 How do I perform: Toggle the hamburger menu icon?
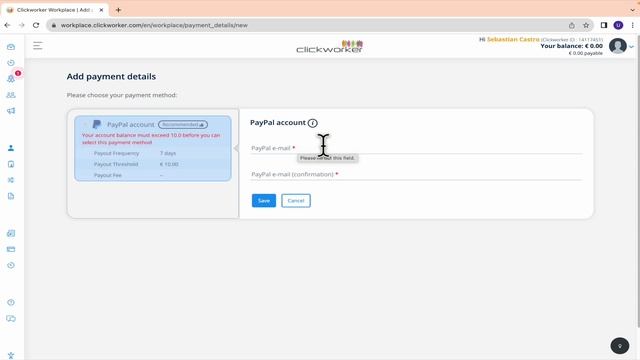38,46
